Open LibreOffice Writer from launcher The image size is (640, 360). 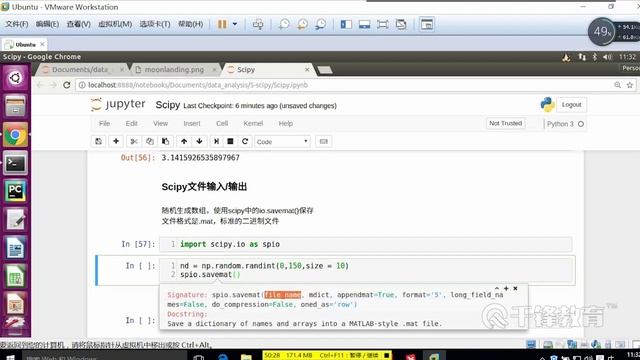15,248
